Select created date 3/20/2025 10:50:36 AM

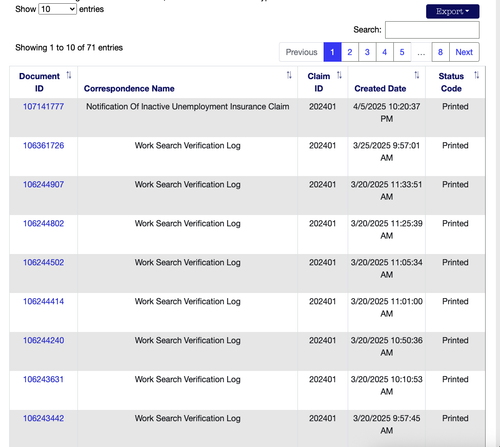pos(387,347)
